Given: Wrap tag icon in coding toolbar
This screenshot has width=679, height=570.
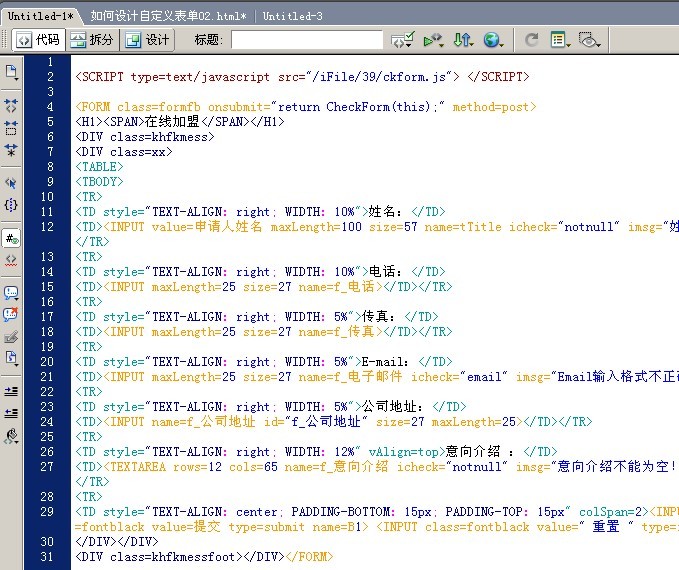Looking at the screenshot, I should tap(11, 337).
